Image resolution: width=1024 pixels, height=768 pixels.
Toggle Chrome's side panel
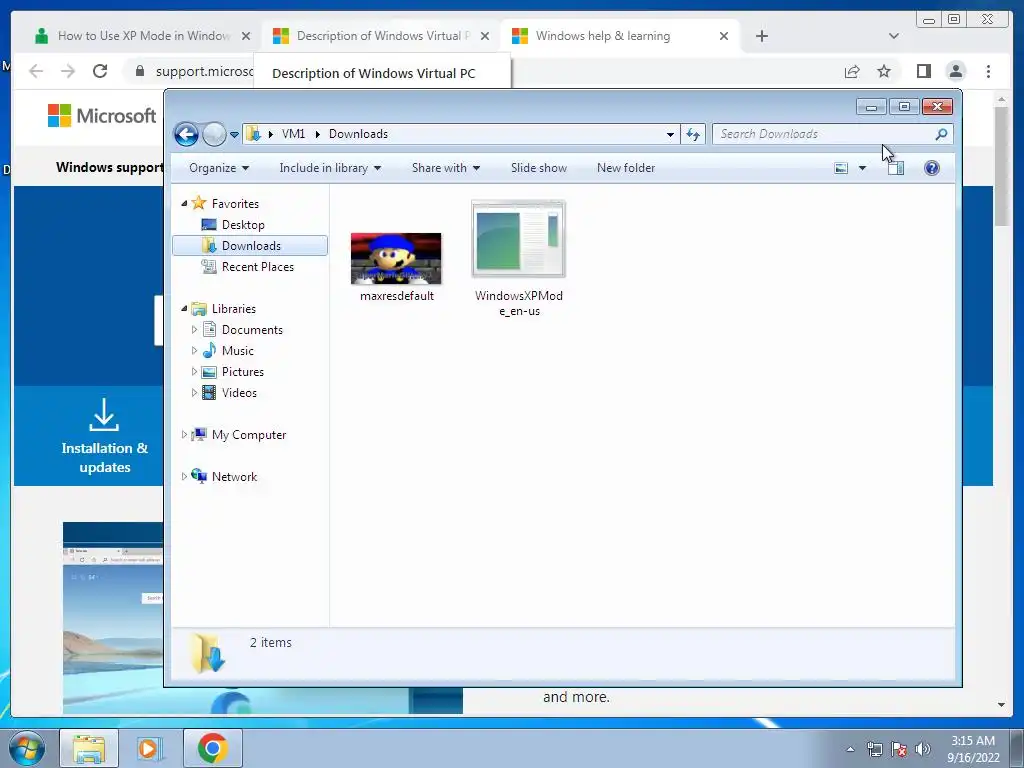click(x=923, y=71)
